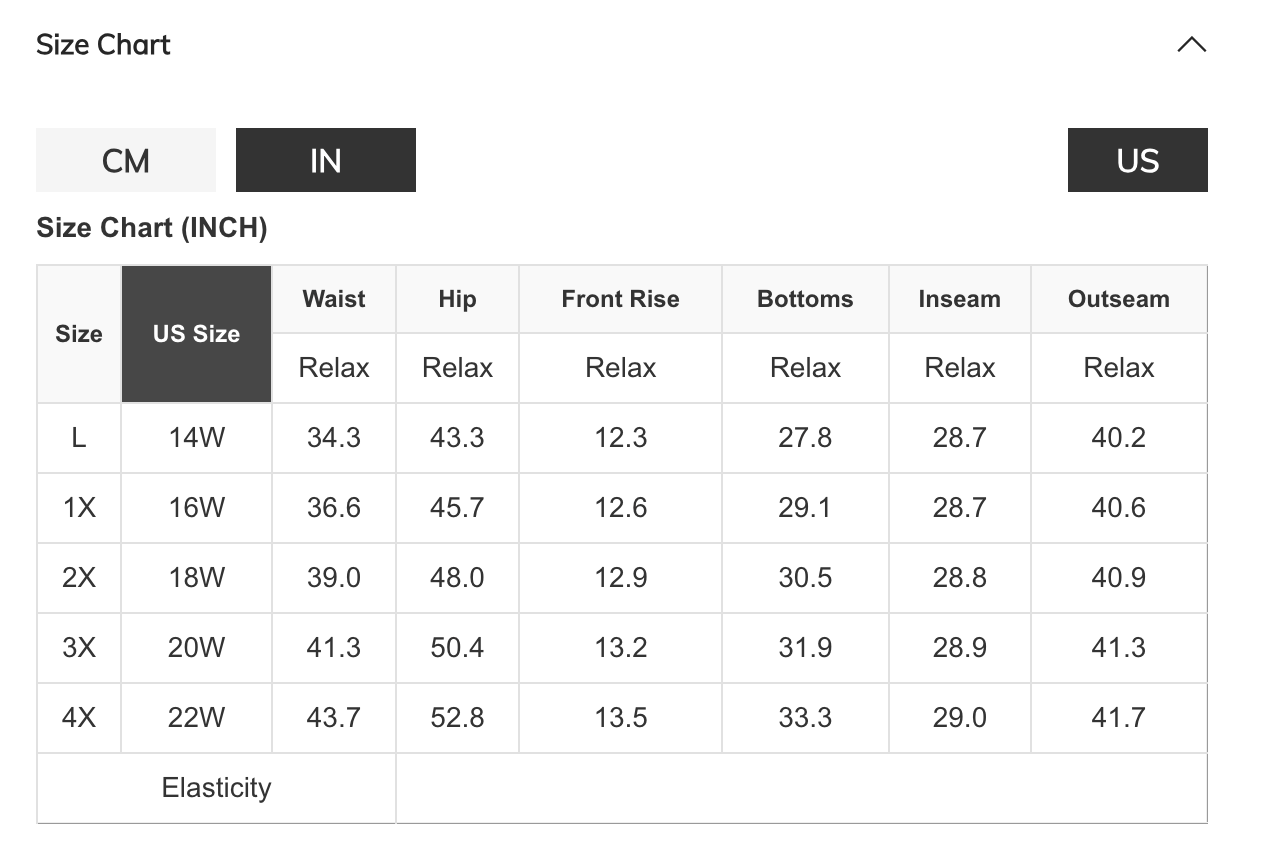Image resolution: width=1268 pixels, height=852 pixels.
Task: Select the IN unit toggle
Action: pos(326,160)
